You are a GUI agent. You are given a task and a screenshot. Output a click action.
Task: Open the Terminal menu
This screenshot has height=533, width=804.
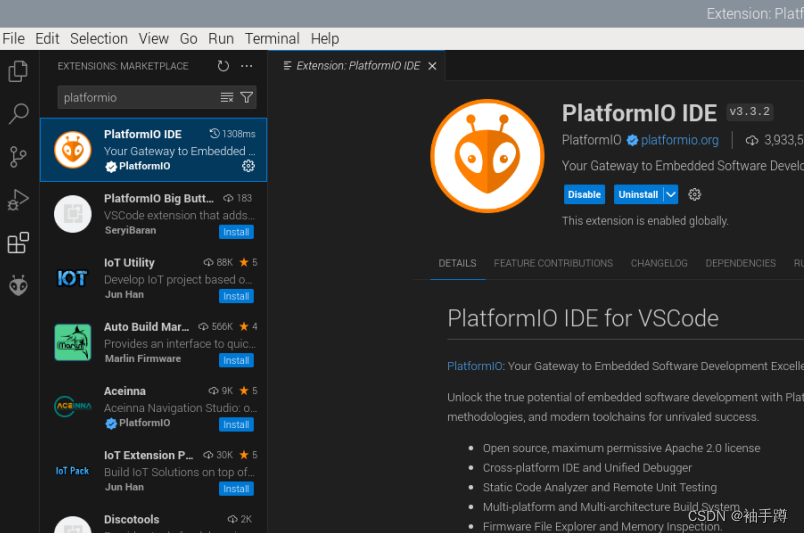coord(272,38)
